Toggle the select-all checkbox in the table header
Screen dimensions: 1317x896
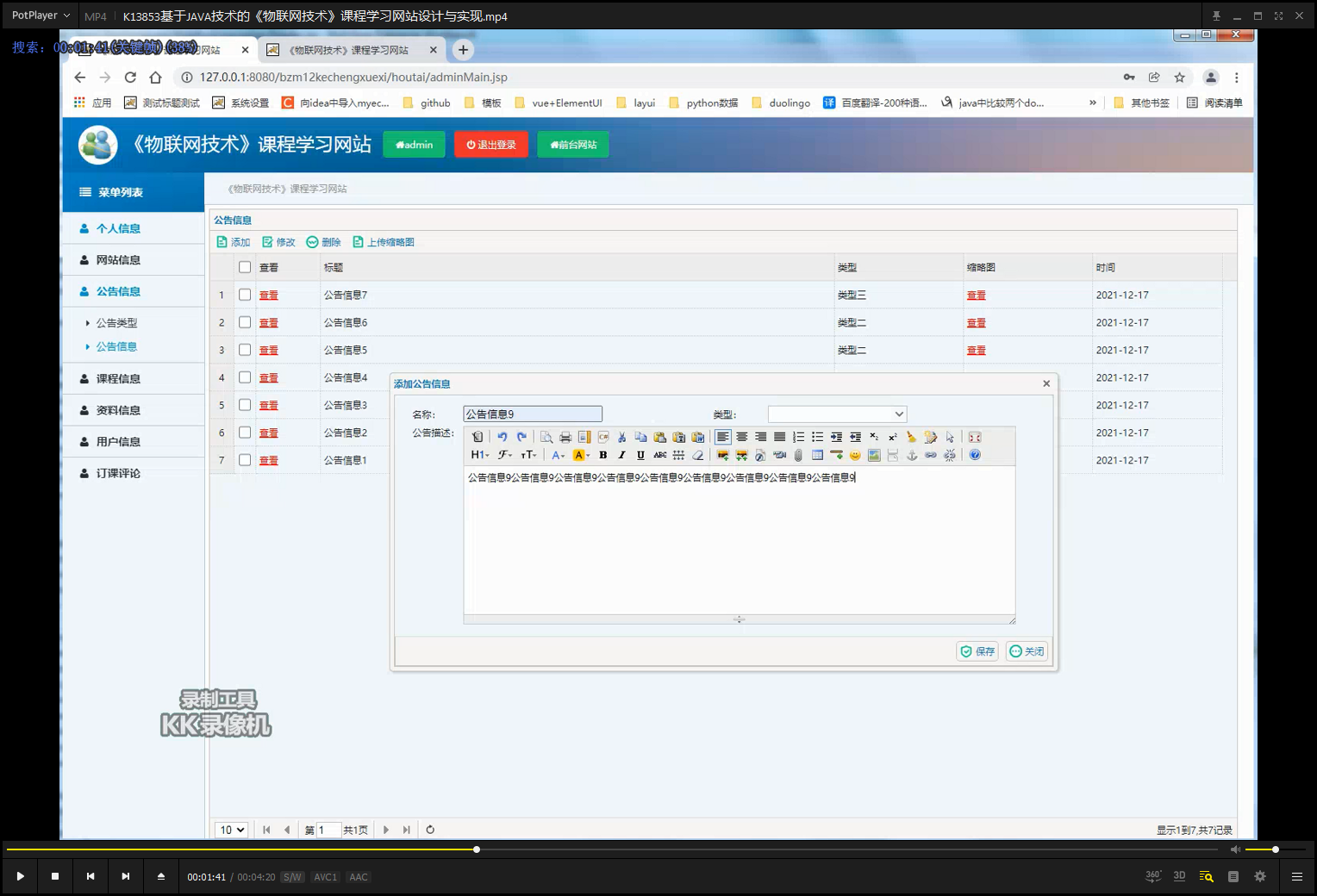(x=245, y=267)
